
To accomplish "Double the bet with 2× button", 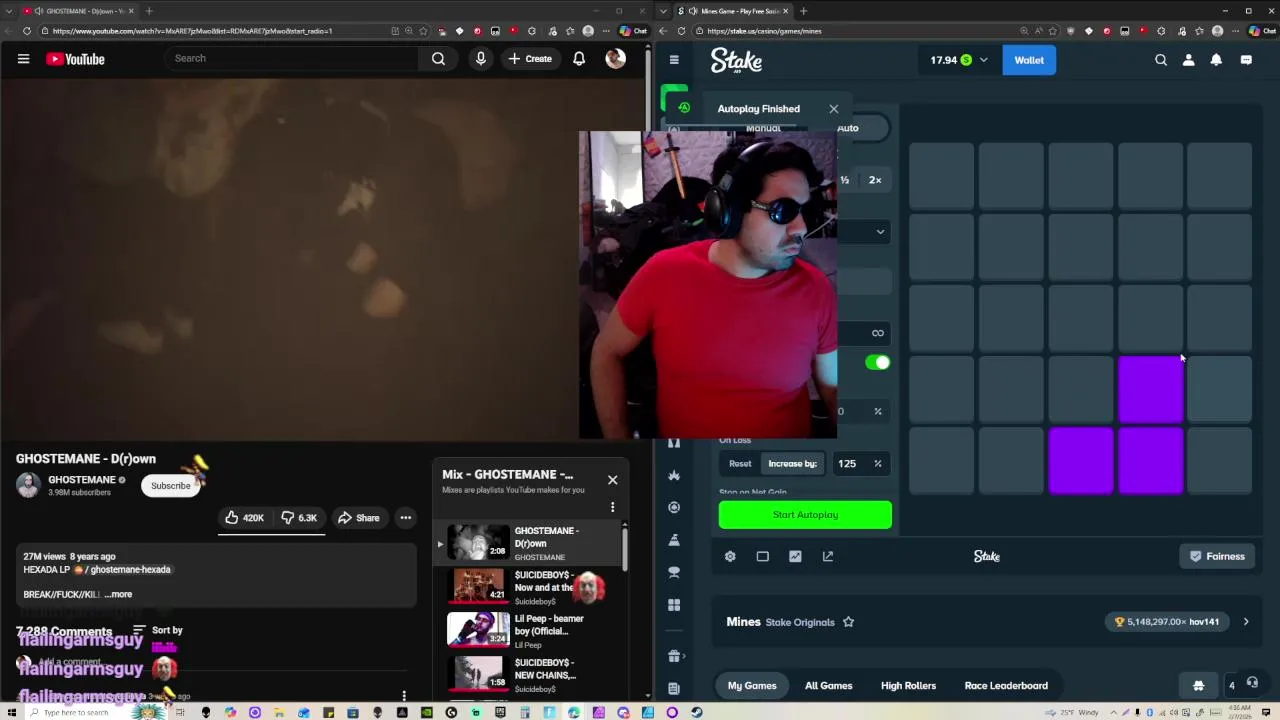I will (x=875, y=180).
